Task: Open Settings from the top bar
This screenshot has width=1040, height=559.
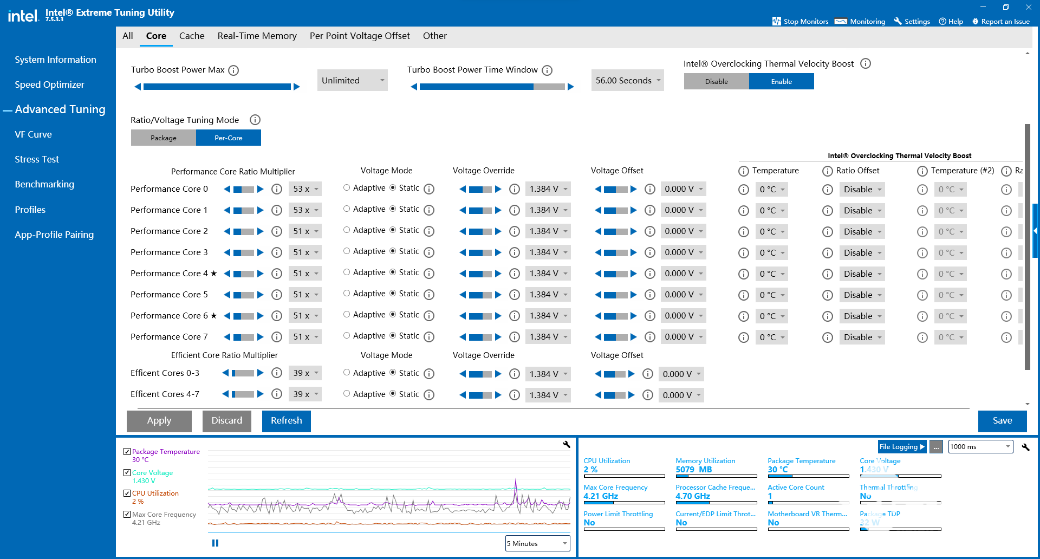Action: tap(911, 21)
